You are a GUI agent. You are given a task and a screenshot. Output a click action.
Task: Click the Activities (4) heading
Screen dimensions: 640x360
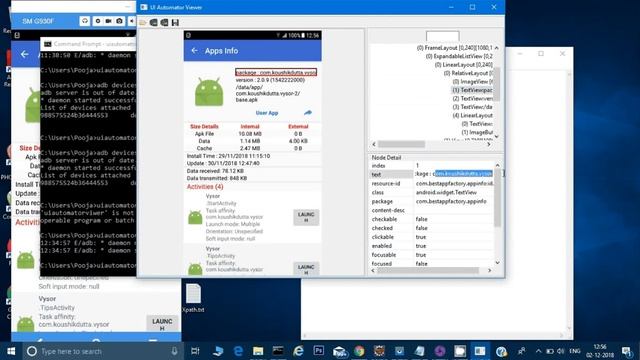click(x=205, y=187)
